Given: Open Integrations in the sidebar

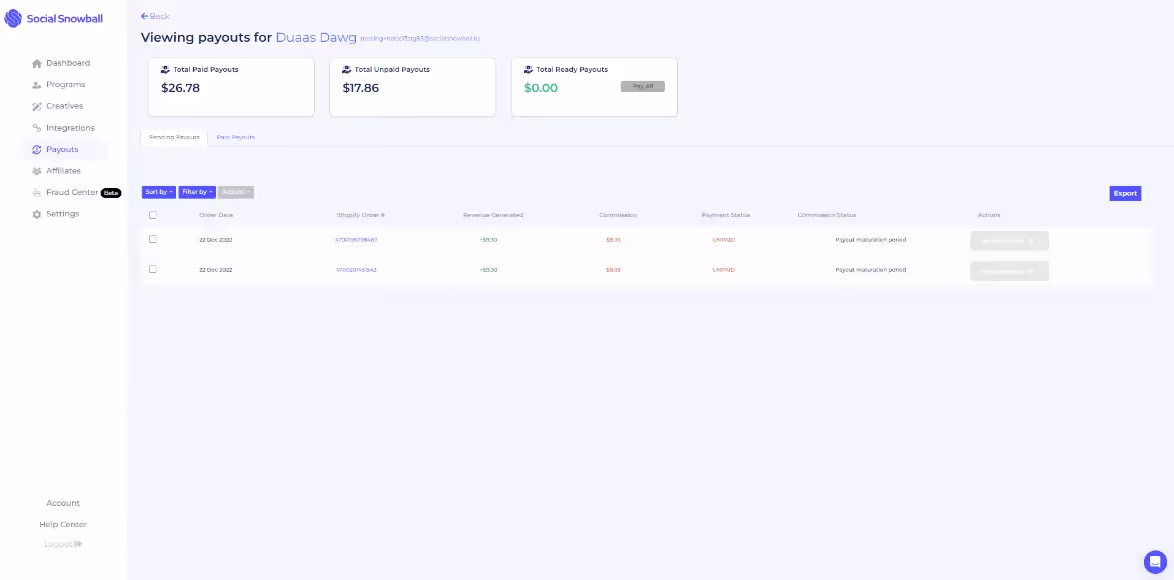Looking at the screenshot, I should (70, 128).
